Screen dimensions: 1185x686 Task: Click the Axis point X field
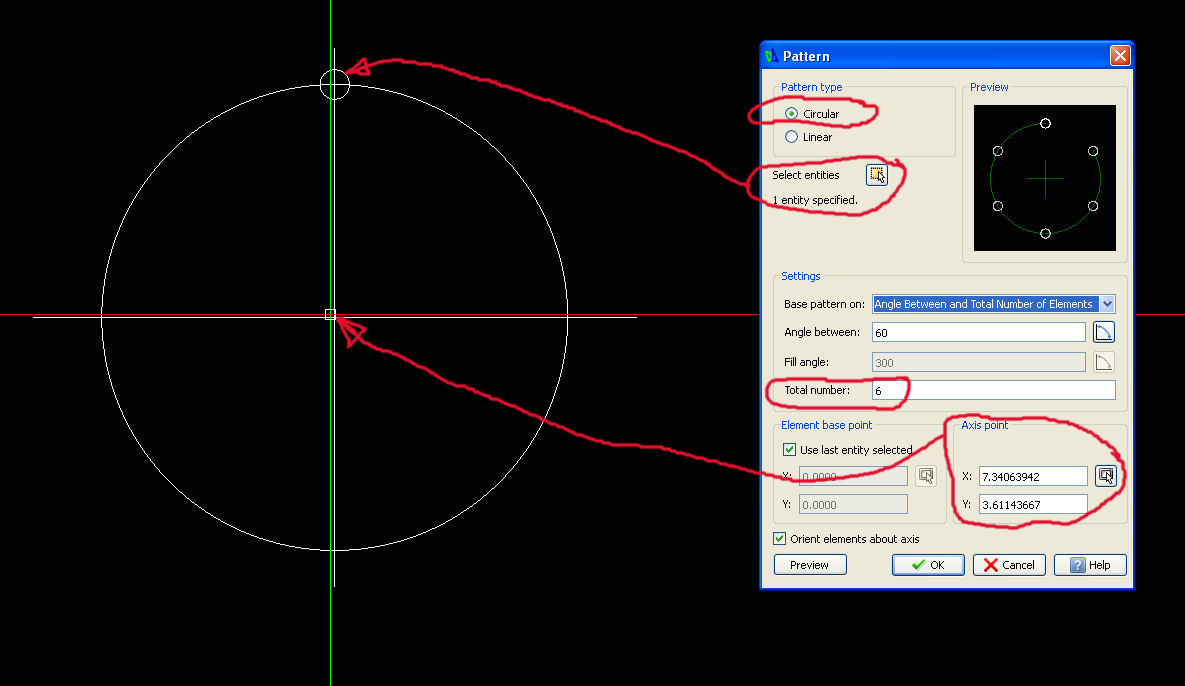1033,476
